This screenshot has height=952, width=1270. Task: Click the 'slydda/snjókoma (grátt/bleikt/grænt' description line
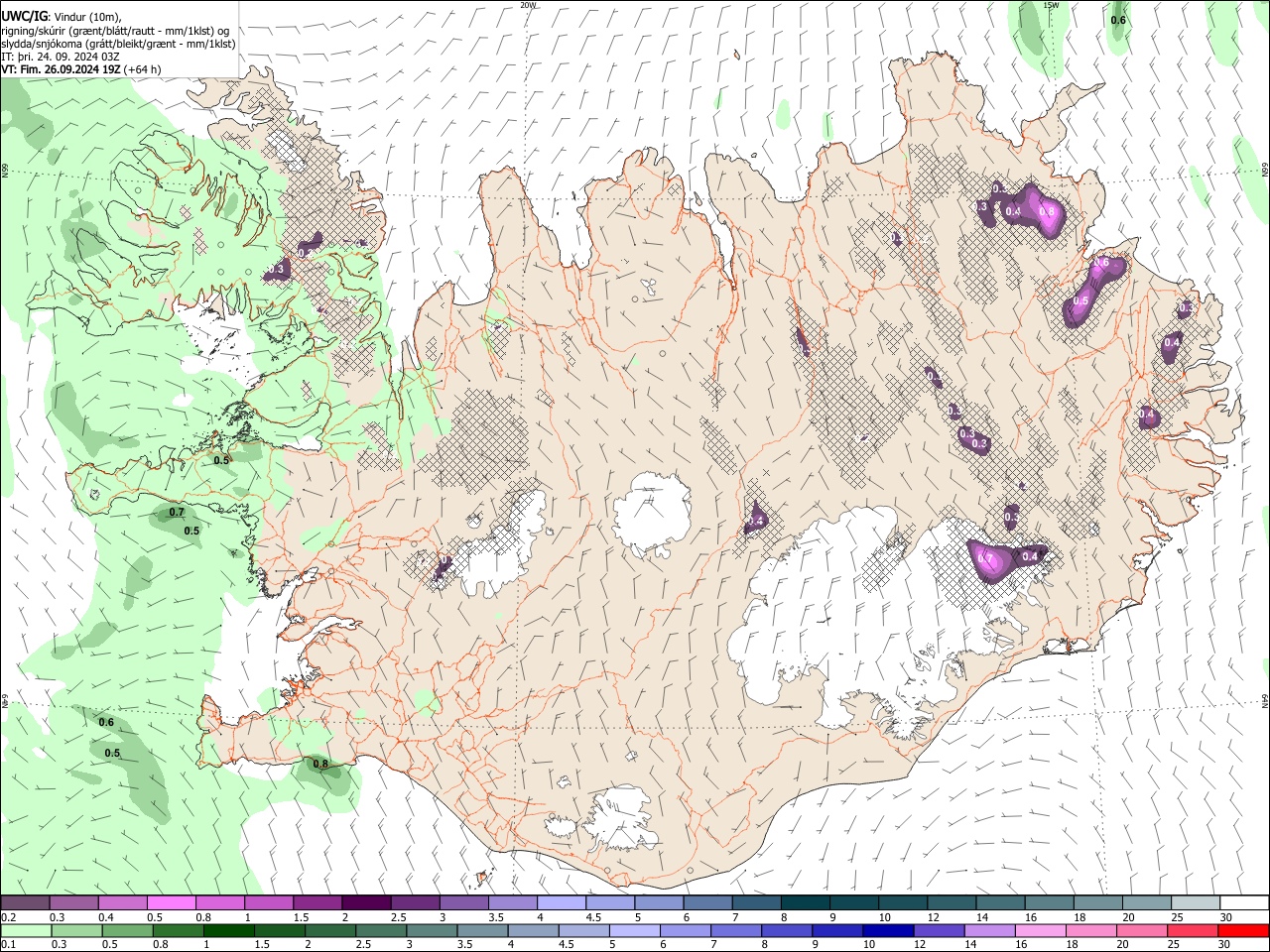(118, 44)
